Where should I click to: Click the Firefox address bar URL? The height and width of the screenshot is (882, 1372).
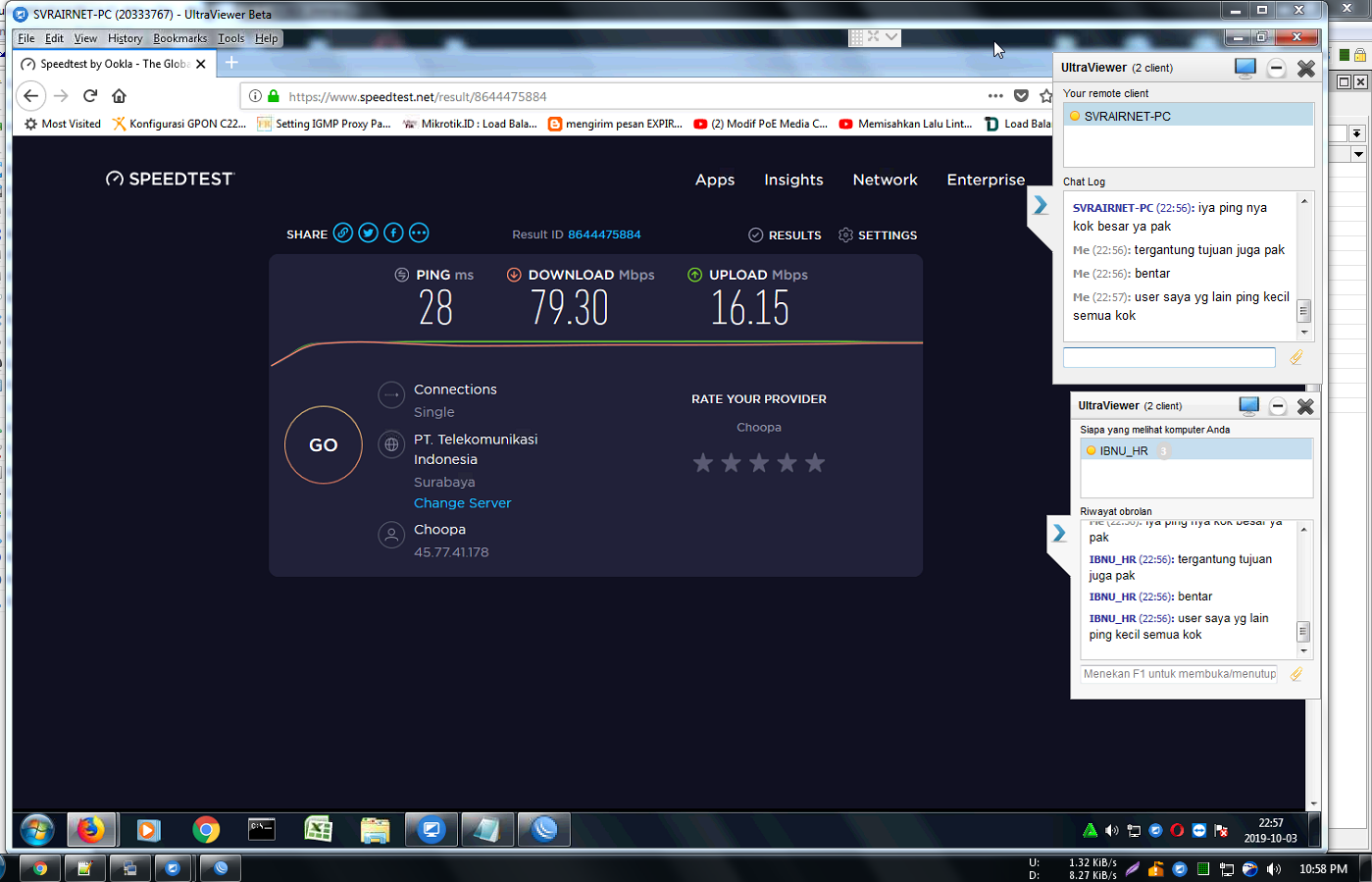coord(418,96)
